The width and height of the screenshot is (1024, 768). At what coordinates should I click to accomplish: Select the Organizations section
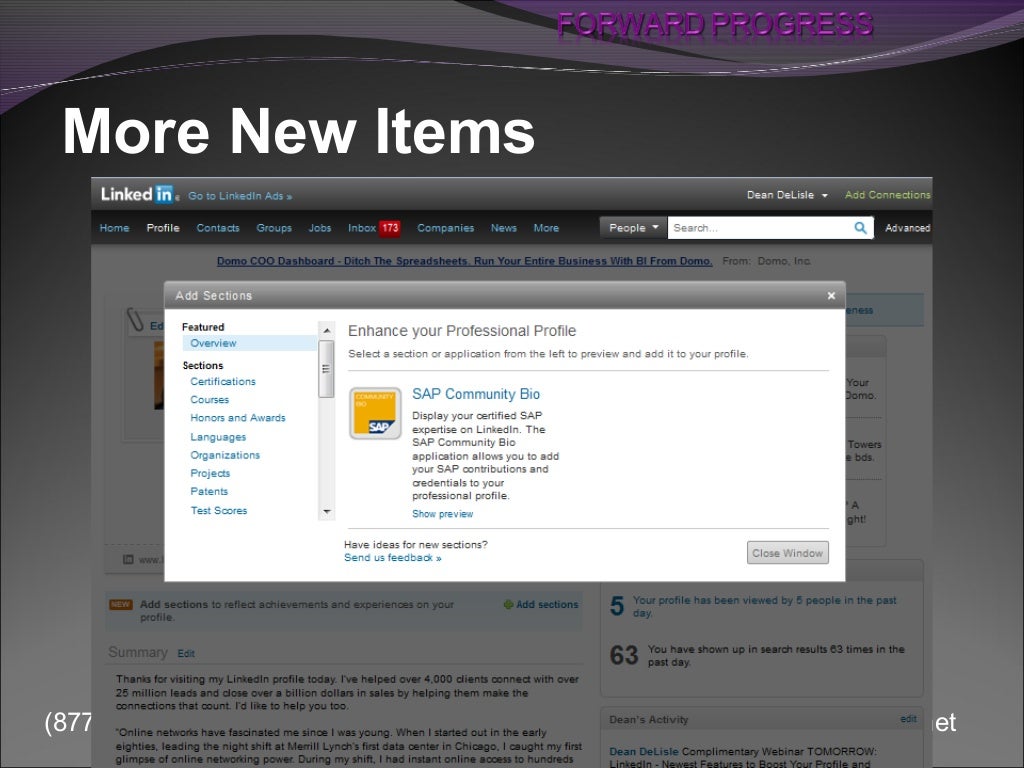pos(225,455)
